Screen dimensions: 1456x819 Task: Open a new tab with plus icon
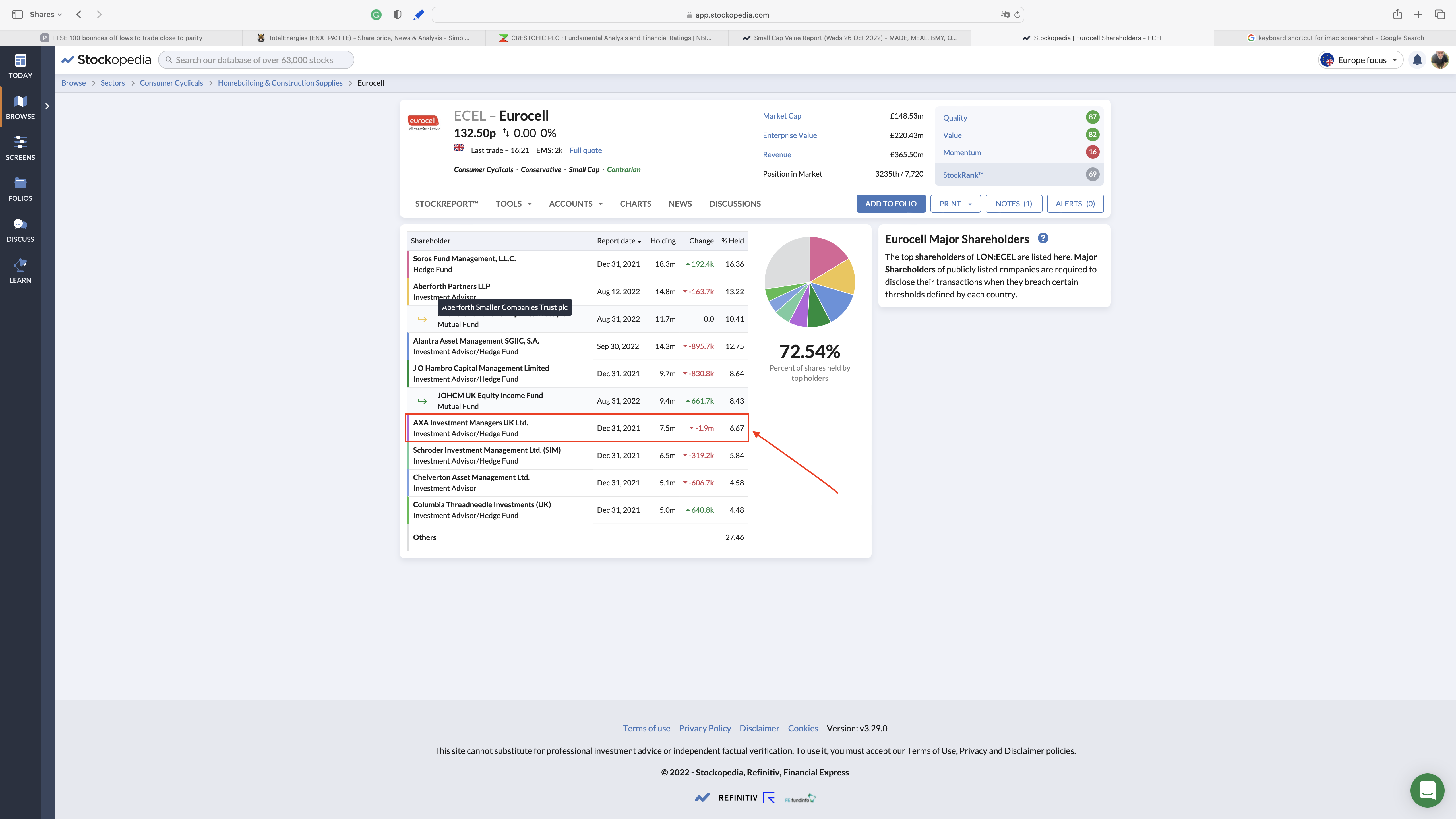click(1418, 15)
